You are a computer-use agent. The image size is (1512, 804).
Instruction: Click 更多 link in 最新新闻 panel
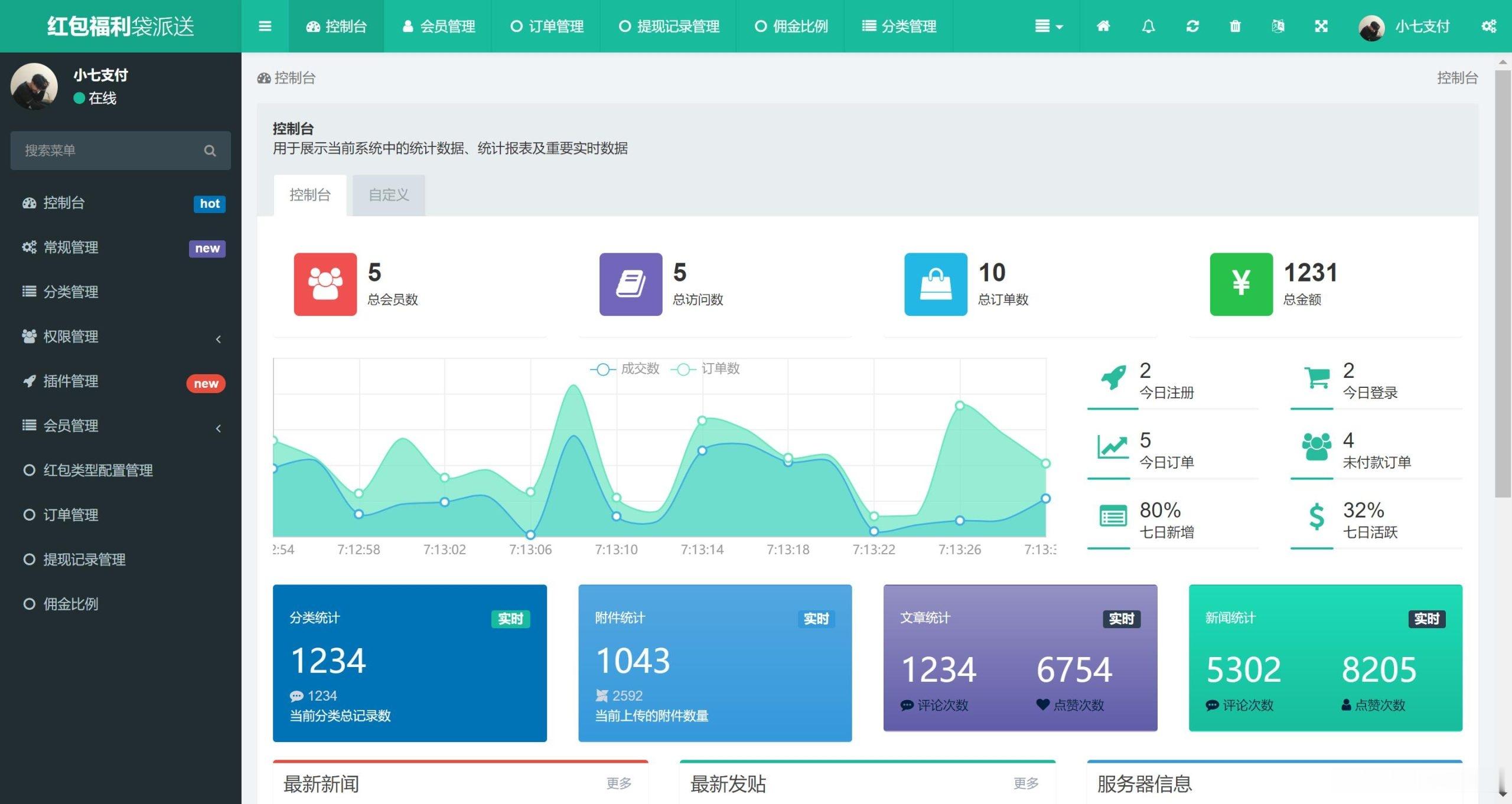point(618,783)
